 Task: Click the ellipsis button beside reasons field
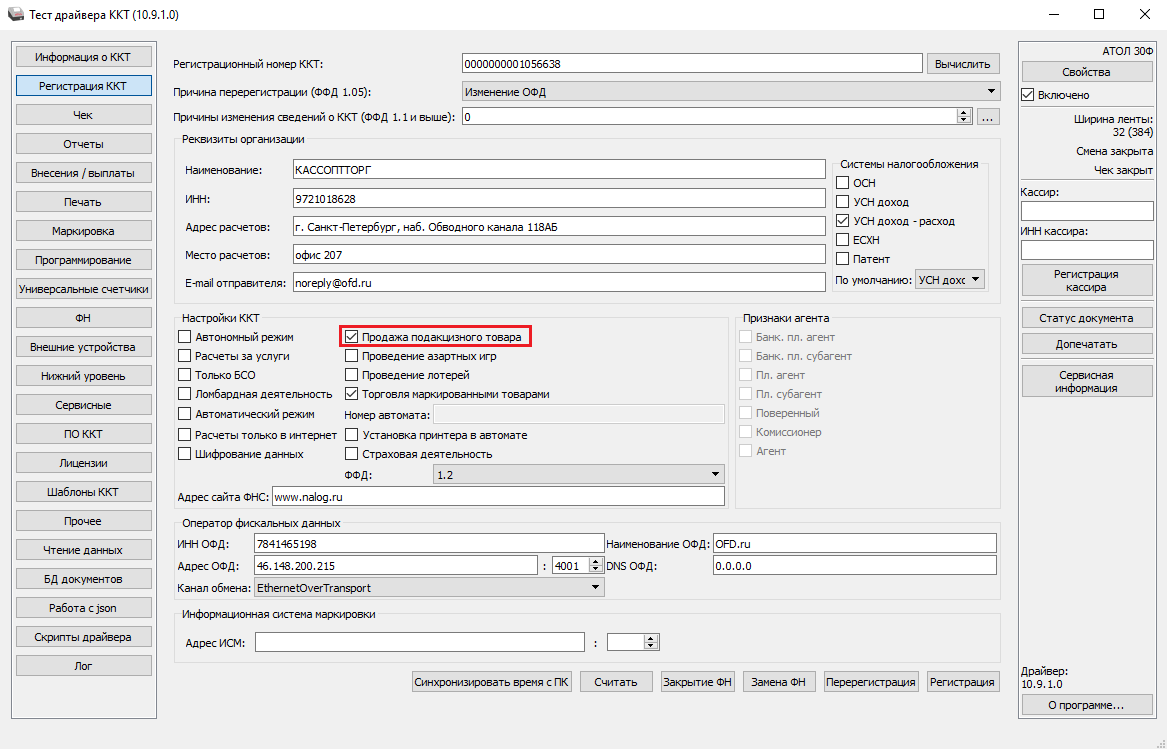click(x=988, y=117)
